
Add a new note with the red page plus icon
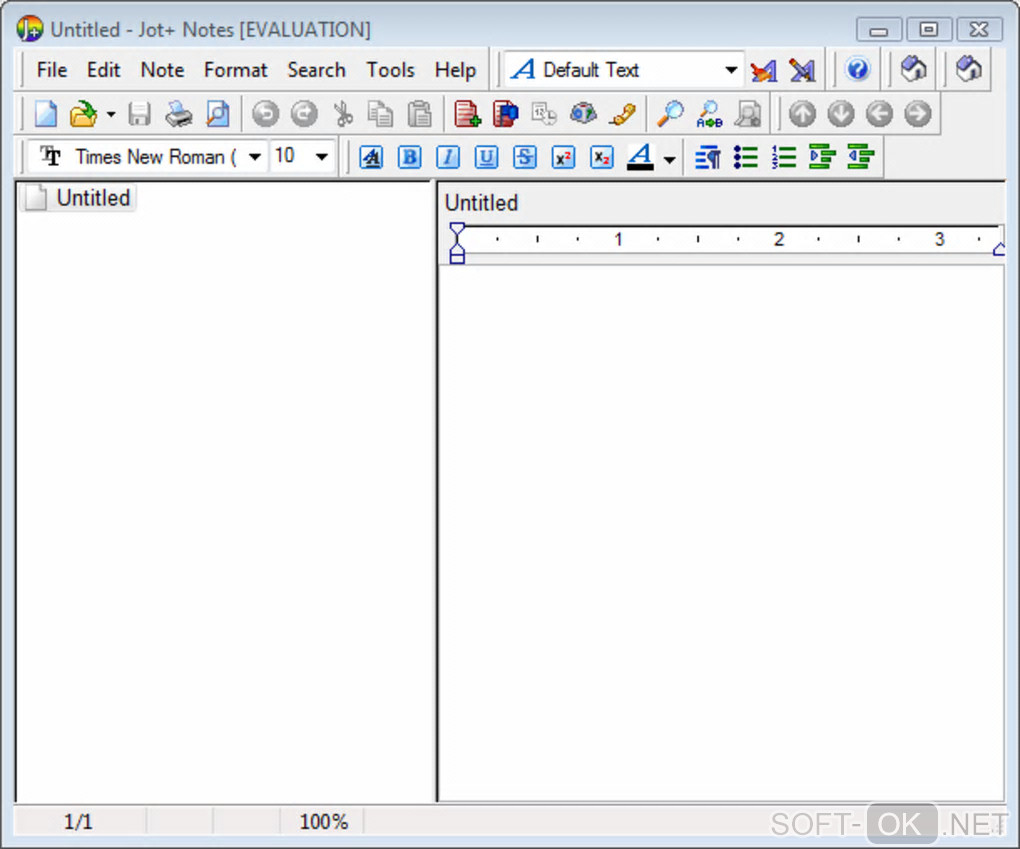click(467, 115)
